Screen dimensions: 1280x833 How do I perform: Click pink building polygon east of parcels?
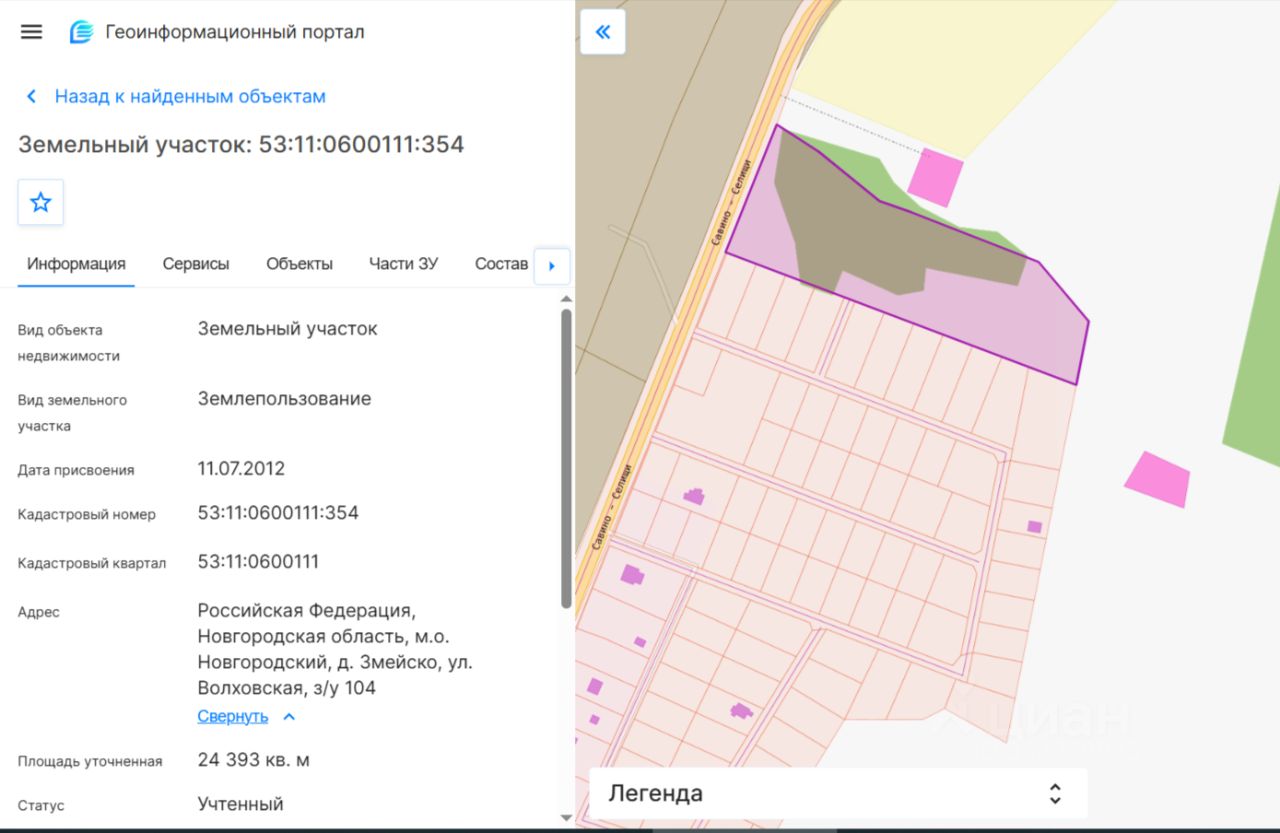click(x=1158, y=480)
